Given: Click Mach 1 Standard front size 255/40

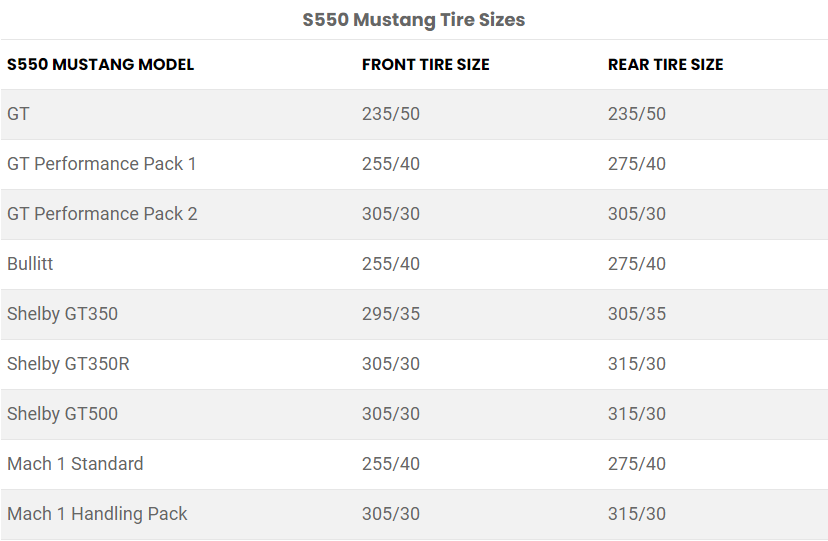Looking at the screenshot, I should 391,464.
